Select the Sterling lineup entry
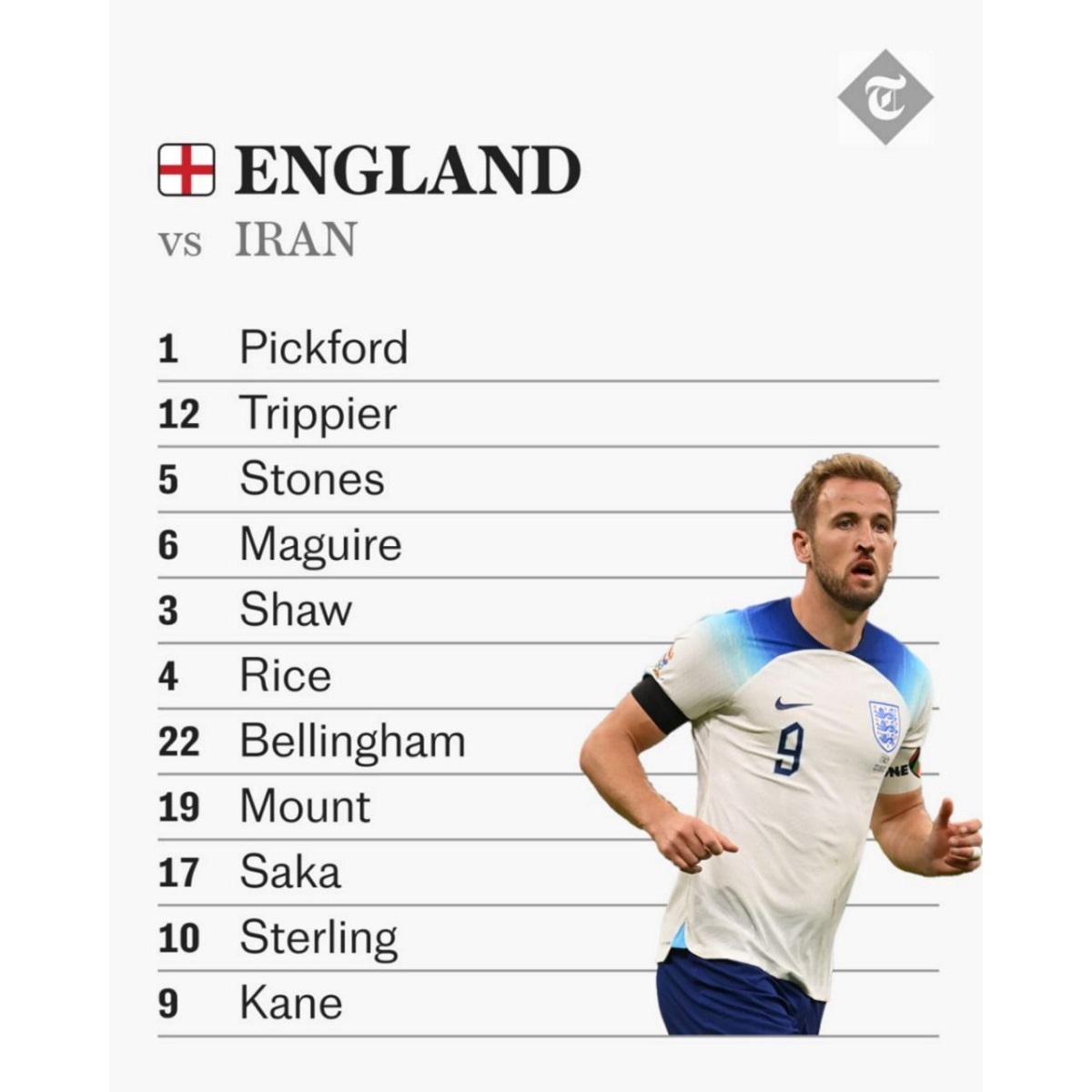The width and height of the screenshot is (1092, 1092). 318,938
